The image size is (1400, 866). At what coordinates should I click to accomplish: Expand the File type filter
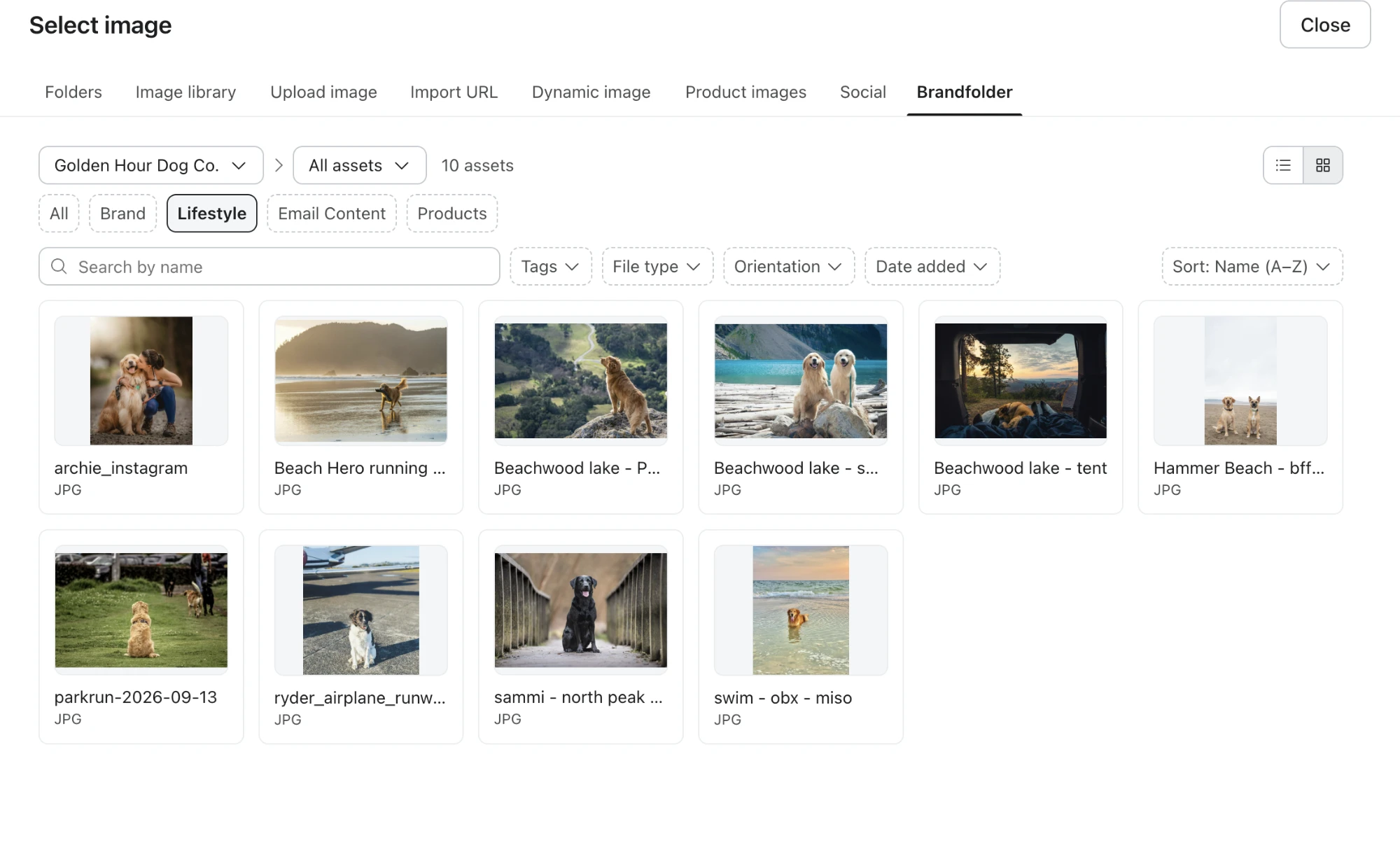(657, 267)
